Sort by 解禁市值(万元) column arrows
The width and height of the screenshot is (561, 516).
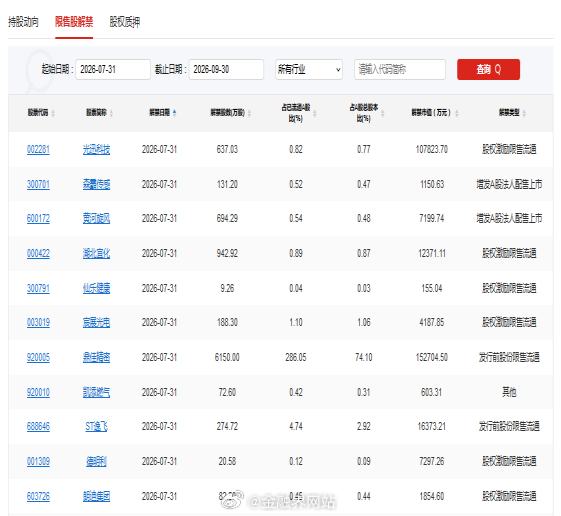[x=457, y=113]
